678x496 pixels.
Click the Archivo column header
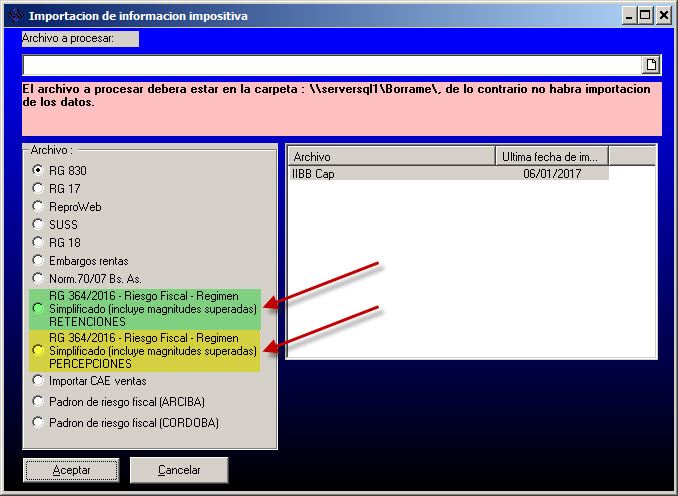click(390, 156)
